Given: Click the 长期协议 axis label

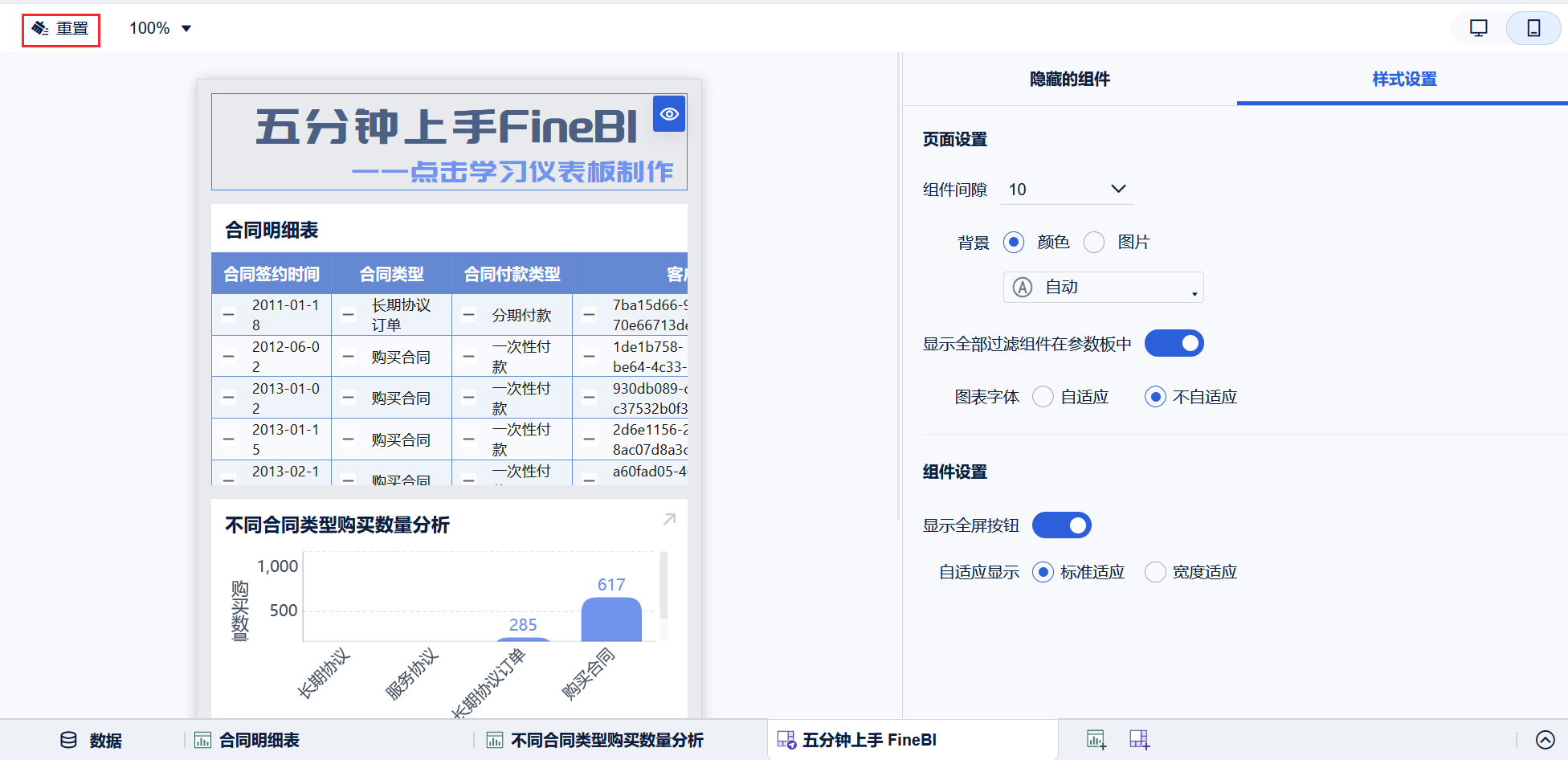Looking at the screenshot, I should click(x=324, y=672).
